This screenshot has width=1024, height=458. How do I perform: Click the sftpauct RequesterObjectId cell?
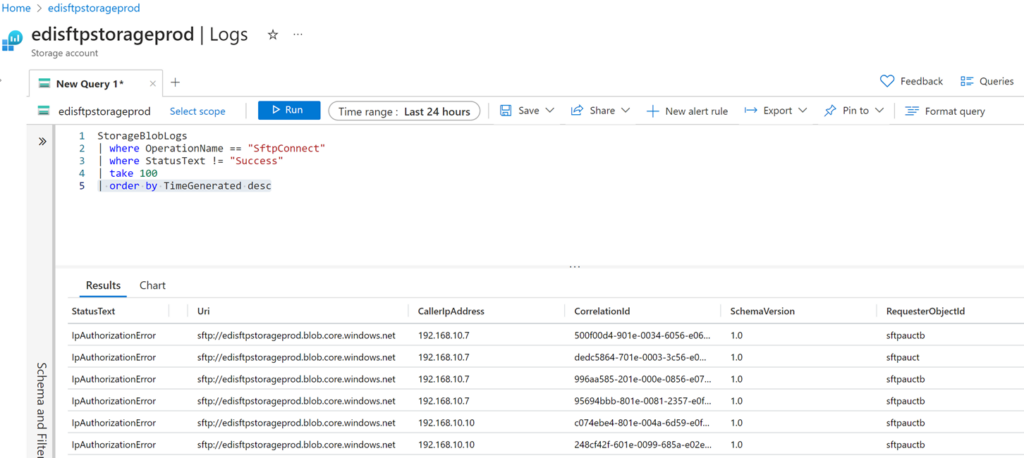pyautogui.click(x=903, y=357)
